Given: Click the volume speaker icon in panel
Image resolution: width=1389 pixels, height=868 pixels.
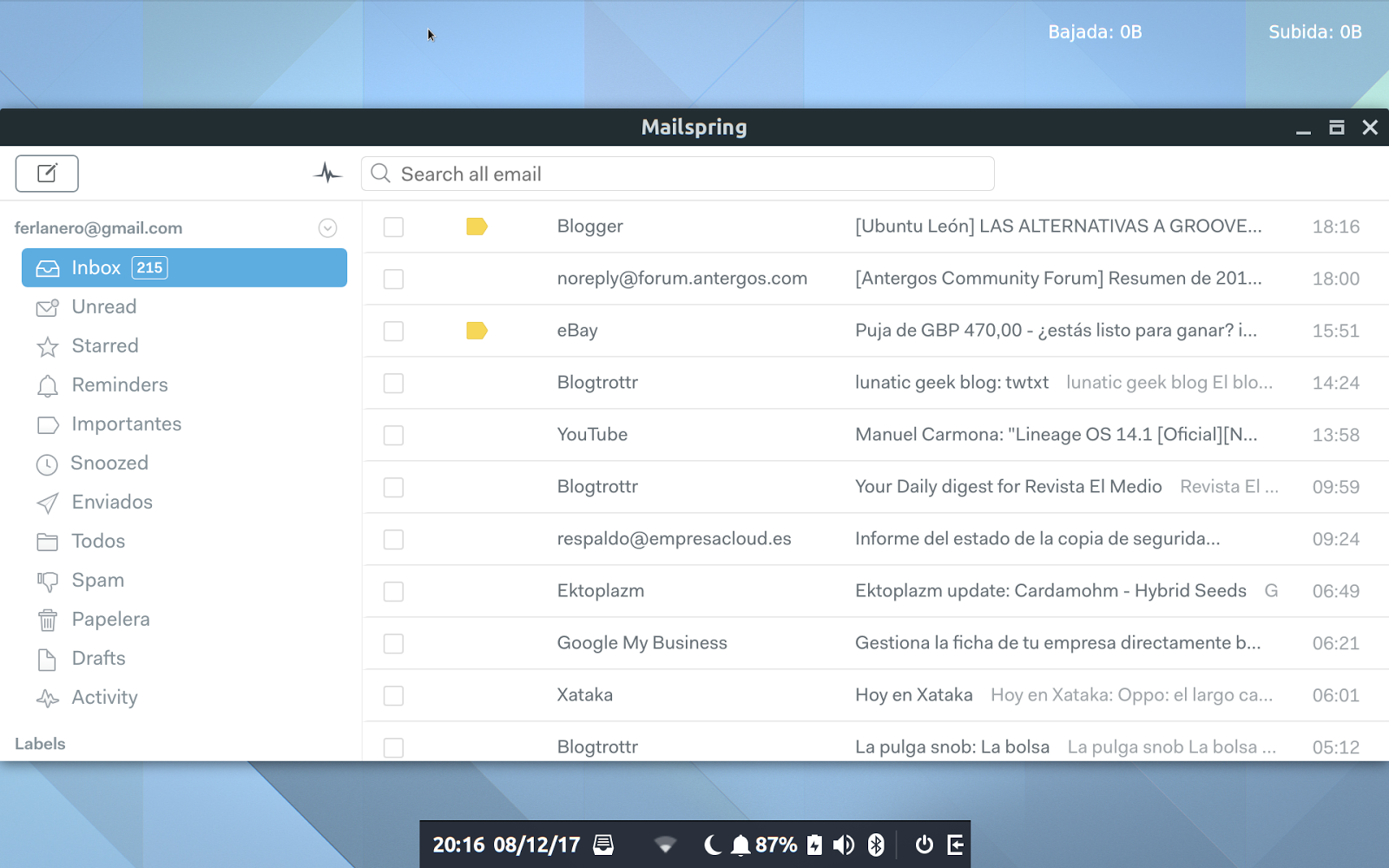Looking at the screenshot, I should [x=843, y=845].
